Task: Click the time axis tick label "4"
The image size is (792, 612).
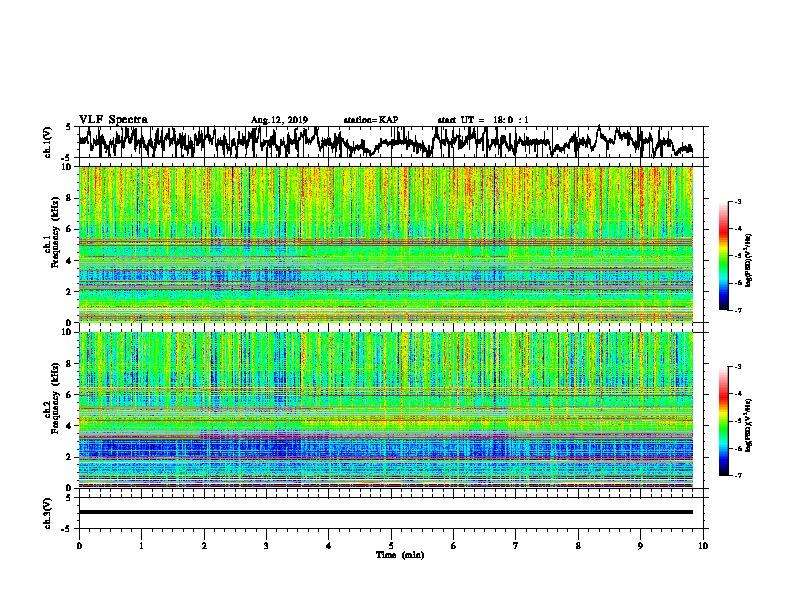Action: click(329, 546)
